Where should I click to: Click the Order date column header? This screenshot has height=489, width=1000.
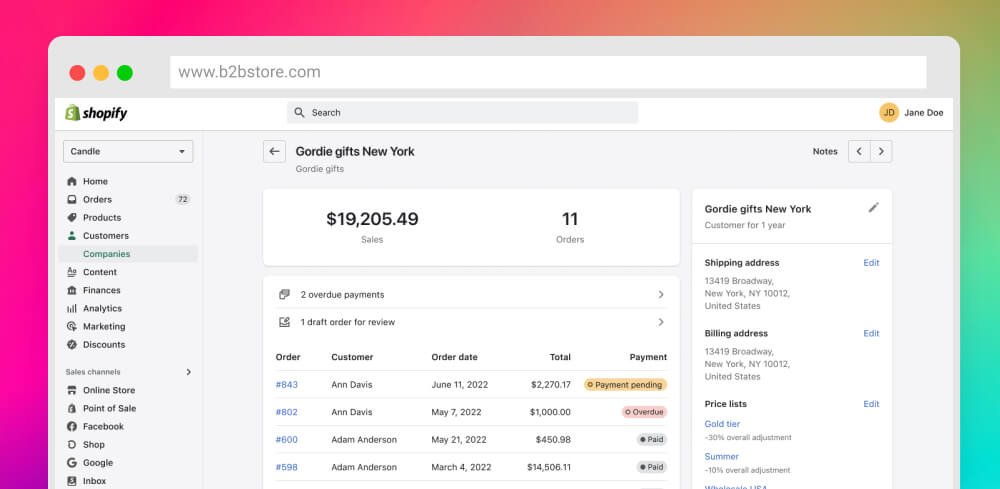(454, 357)
